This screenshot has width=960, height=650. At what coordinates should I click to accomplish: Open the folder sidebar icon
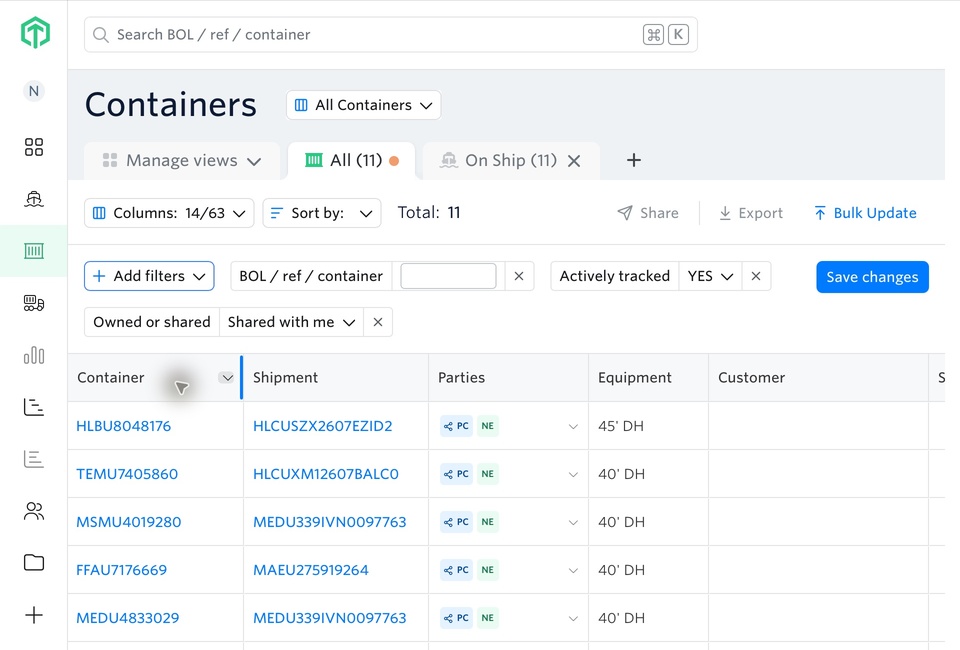pos(34,562)
